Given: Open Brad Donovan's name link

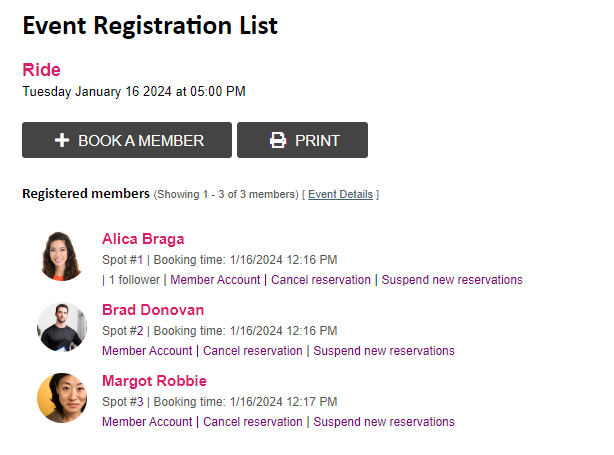Looking at the screenshot, I should tap(153, 310).
